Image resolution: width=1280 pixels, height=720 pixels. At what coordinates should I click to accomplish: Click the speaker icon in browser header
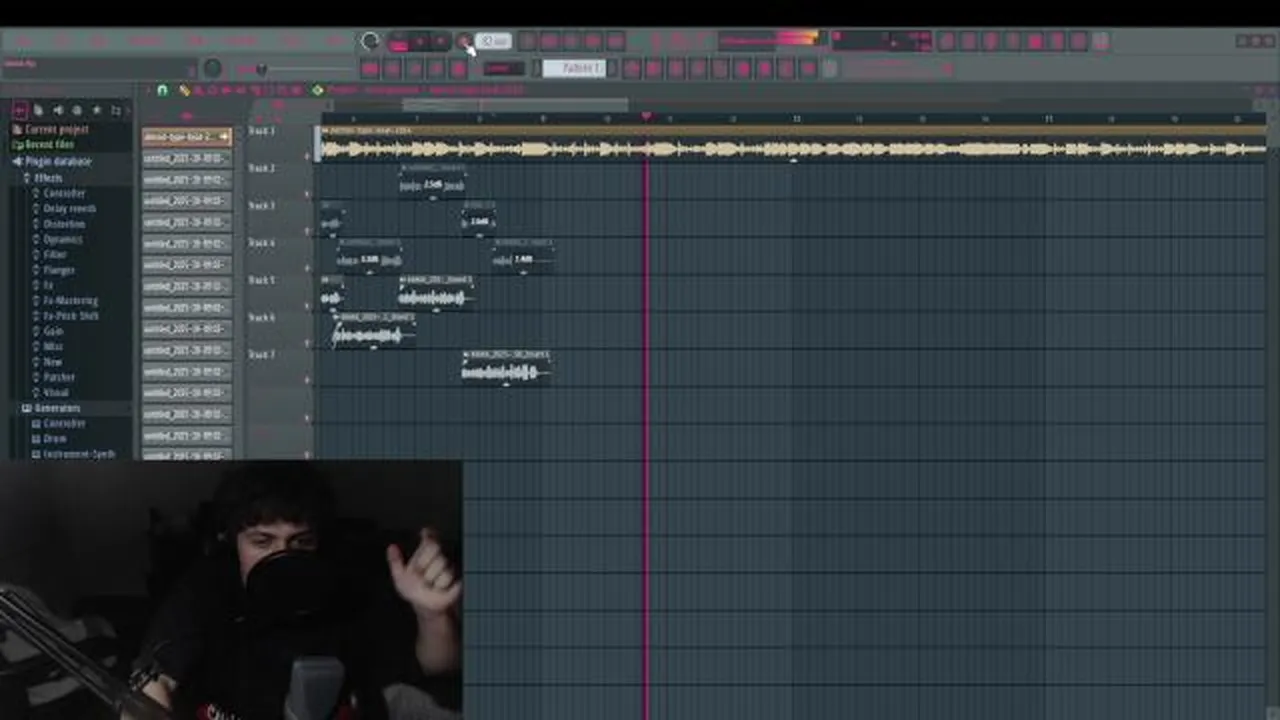coord(57,110)
